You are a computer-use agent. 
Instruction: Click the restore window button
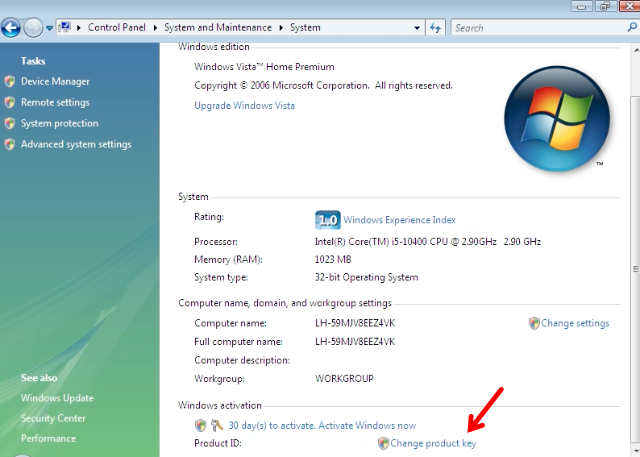pyautogui.click(x=605, y=6)
